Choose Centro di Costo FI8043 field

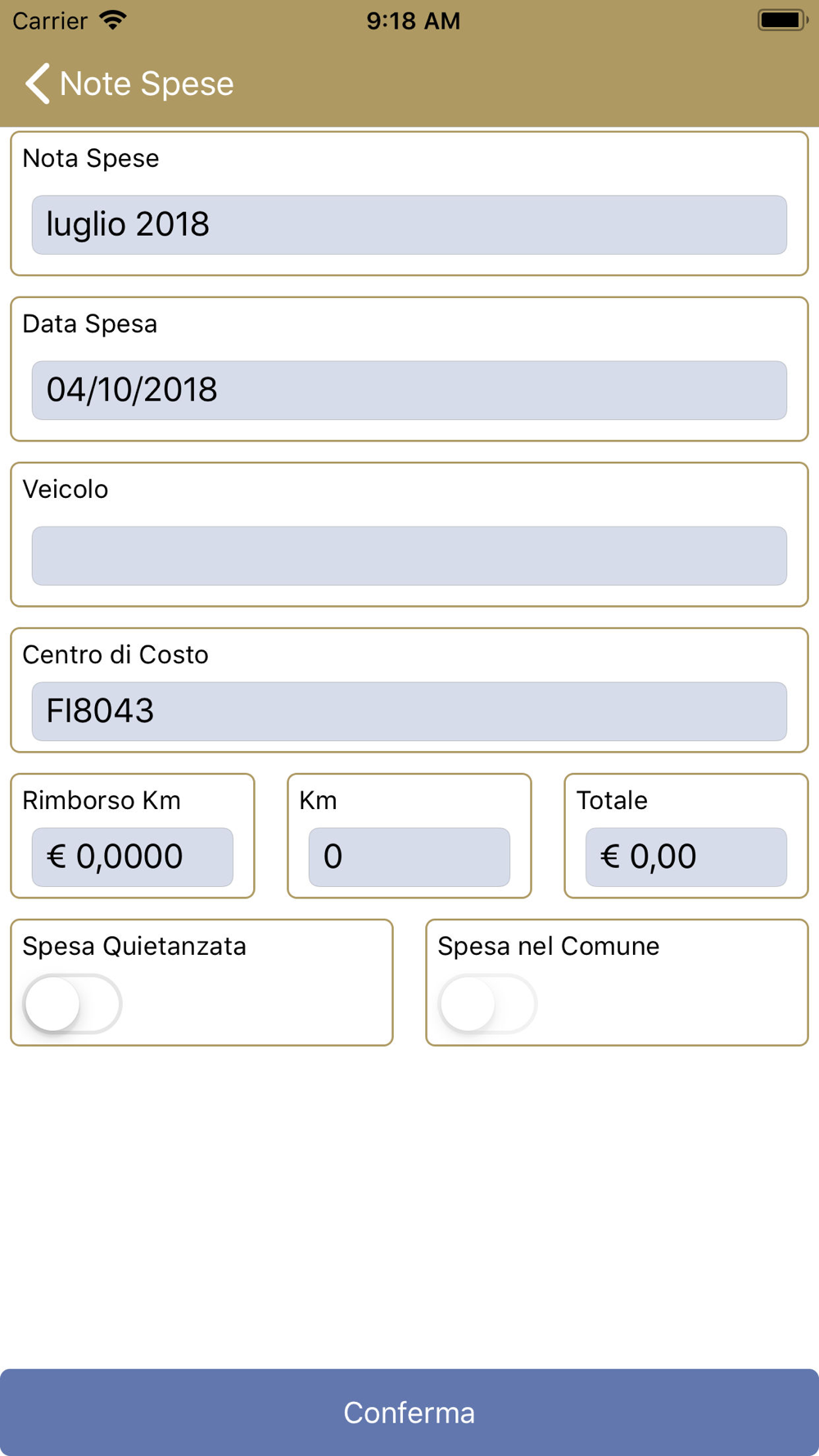(409, 711)
